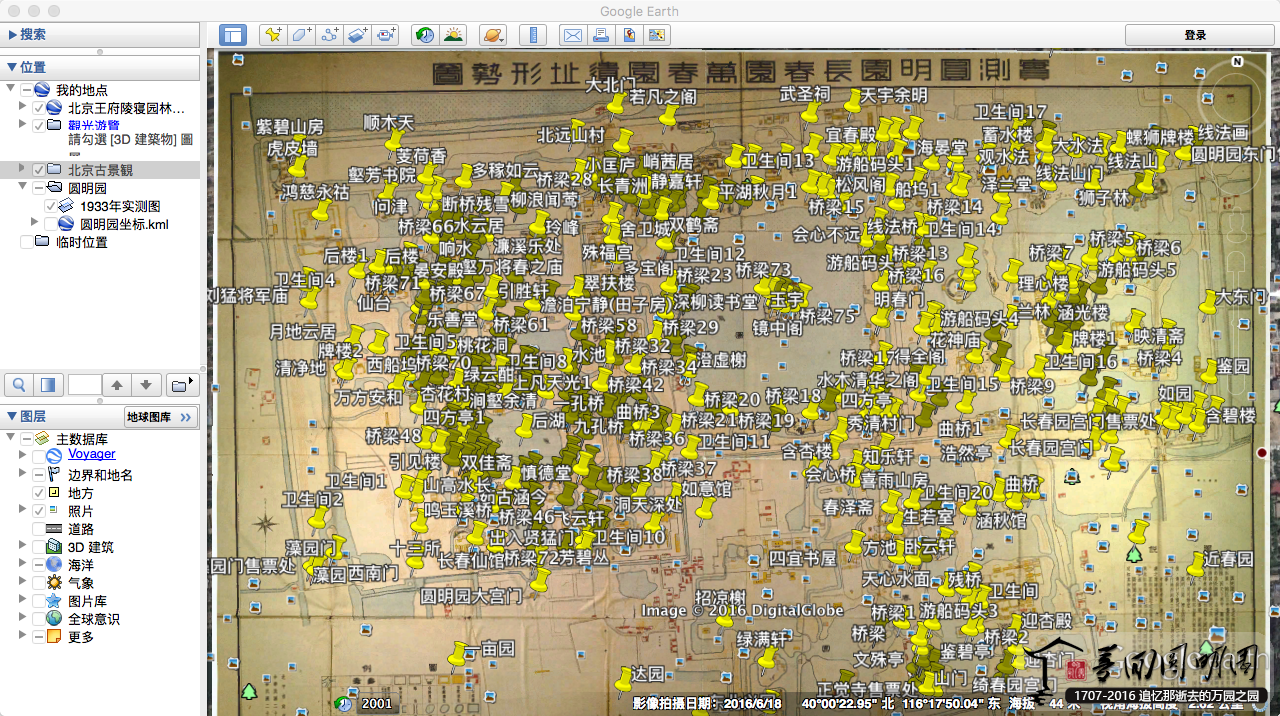Click the 登录 sign-in button
The width and height of the screenshot is (1280, 716).
[x=1195, y=35]
